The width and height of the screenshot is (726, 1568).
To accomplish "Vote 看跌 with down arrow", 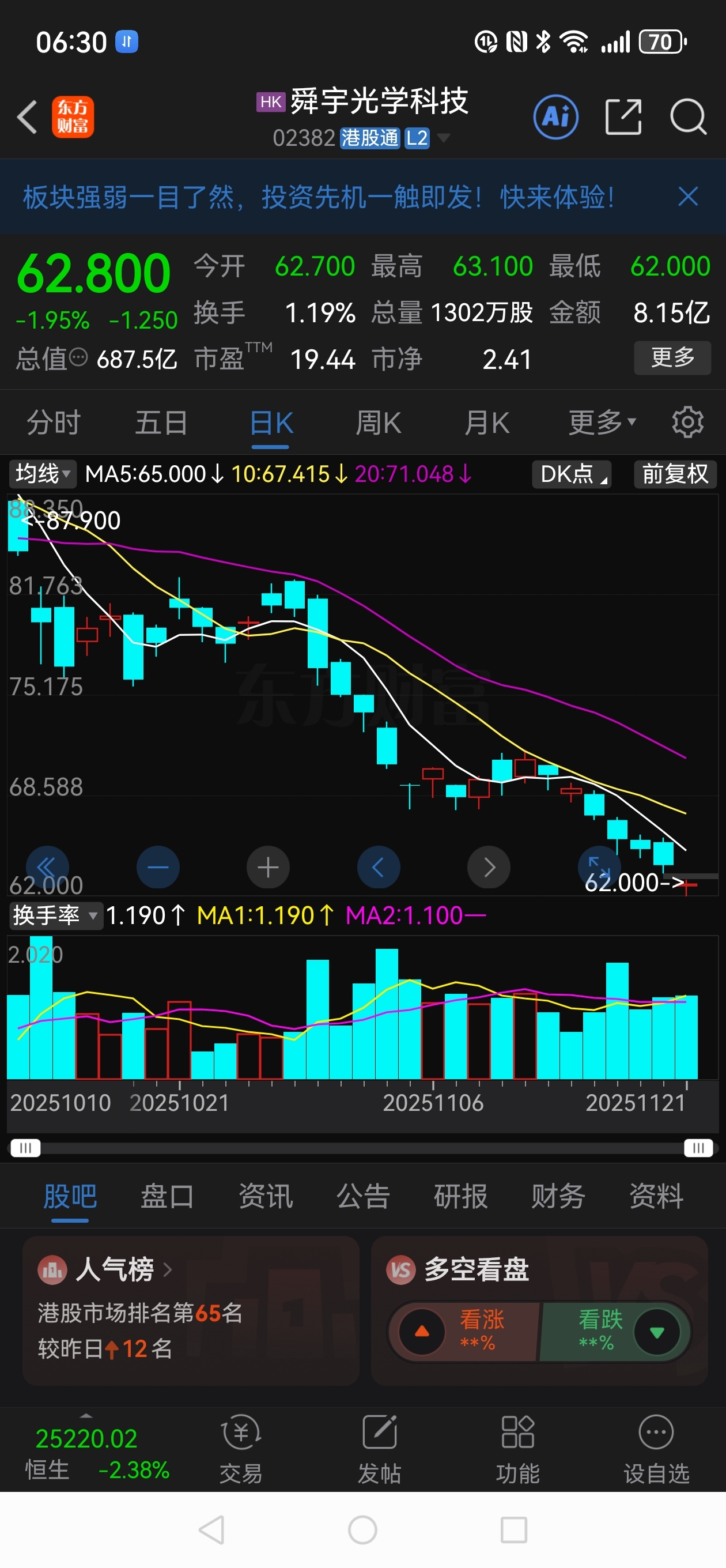I will 657,1332.
